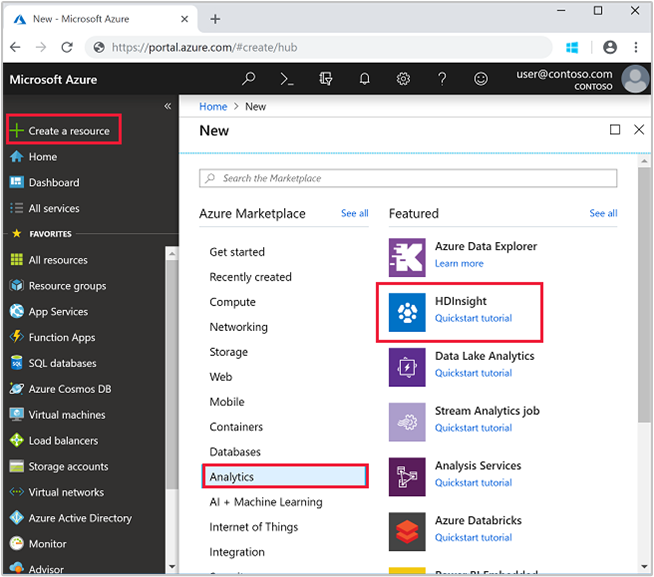Screen dimensions: 654x577
Task: Select the Storage category
Action: click(229, 352)
